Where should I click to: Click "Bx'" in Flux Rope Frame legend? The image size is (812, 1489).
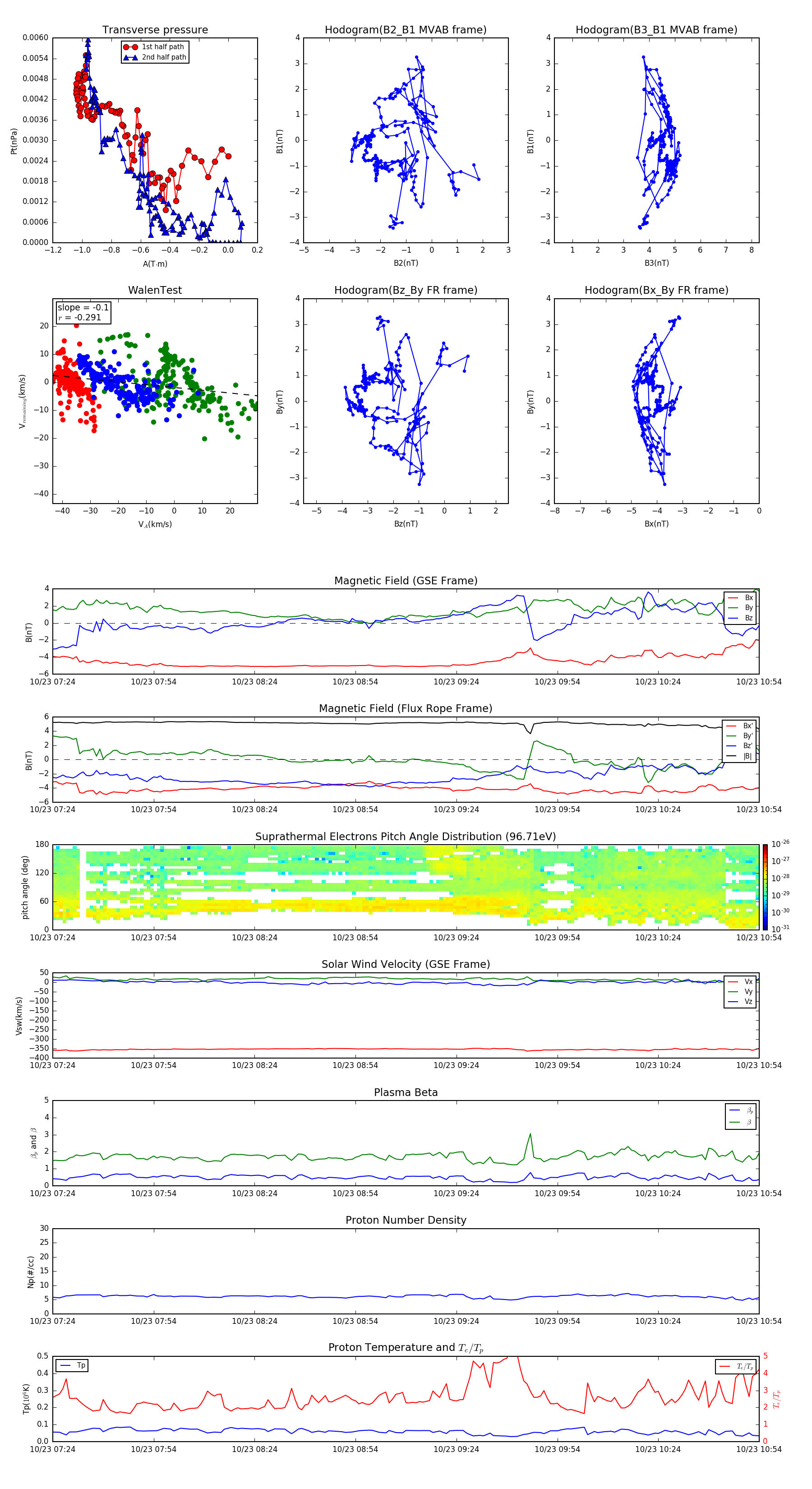coord(740,726)
